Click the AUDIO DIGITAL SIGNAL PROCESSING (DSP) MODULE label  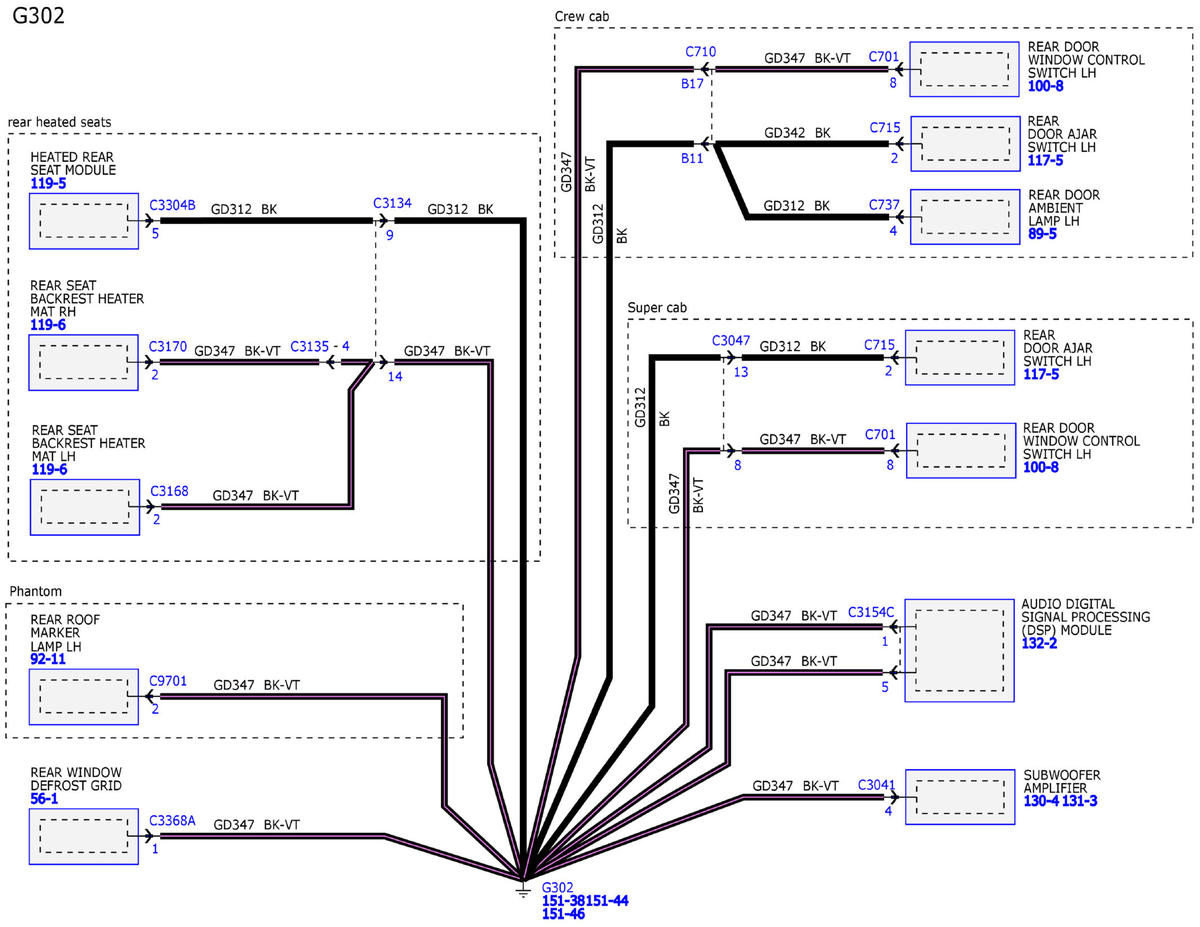point(1085,617)
